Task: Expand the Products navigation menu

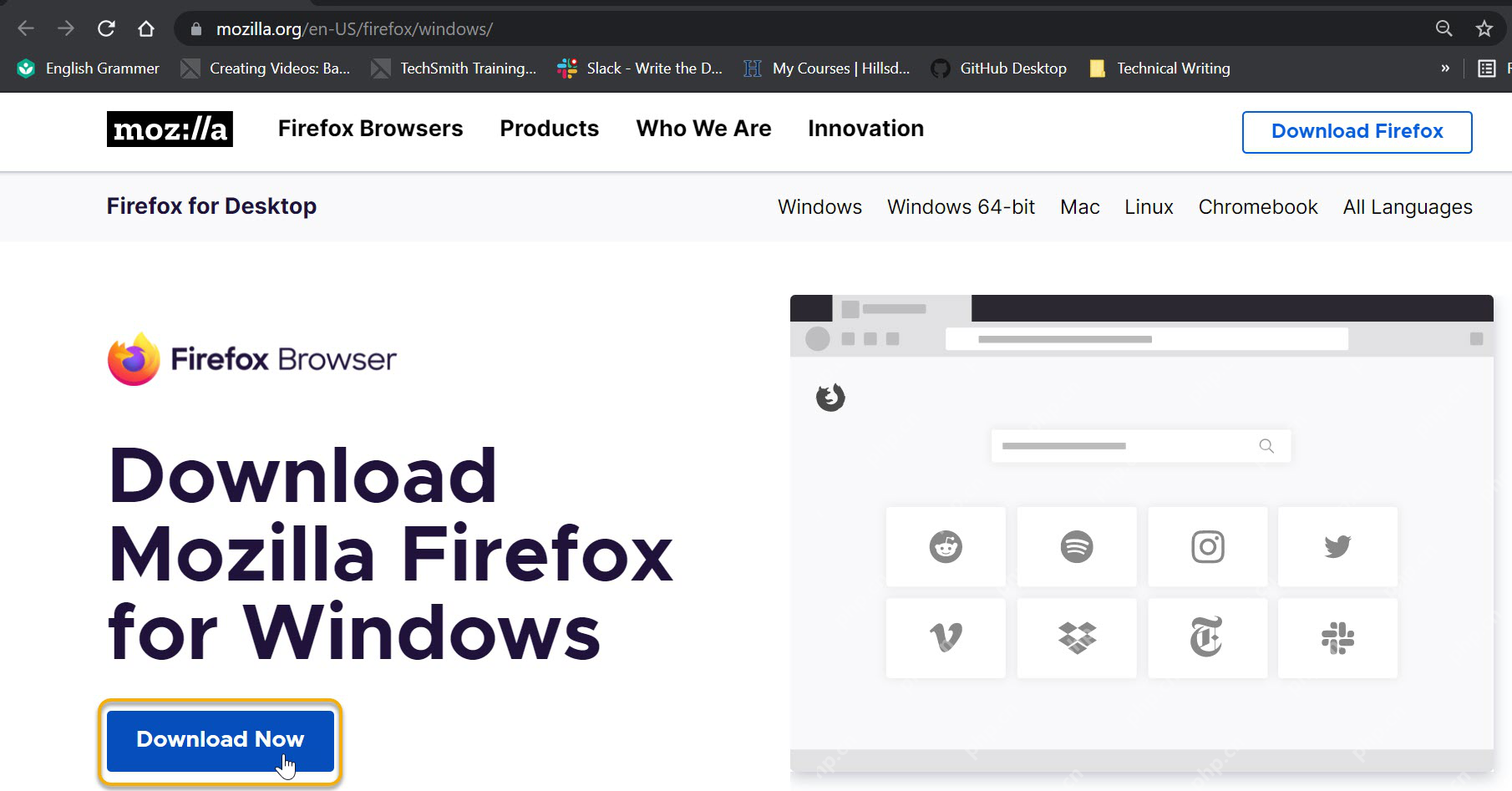Action: click(549, 129)
